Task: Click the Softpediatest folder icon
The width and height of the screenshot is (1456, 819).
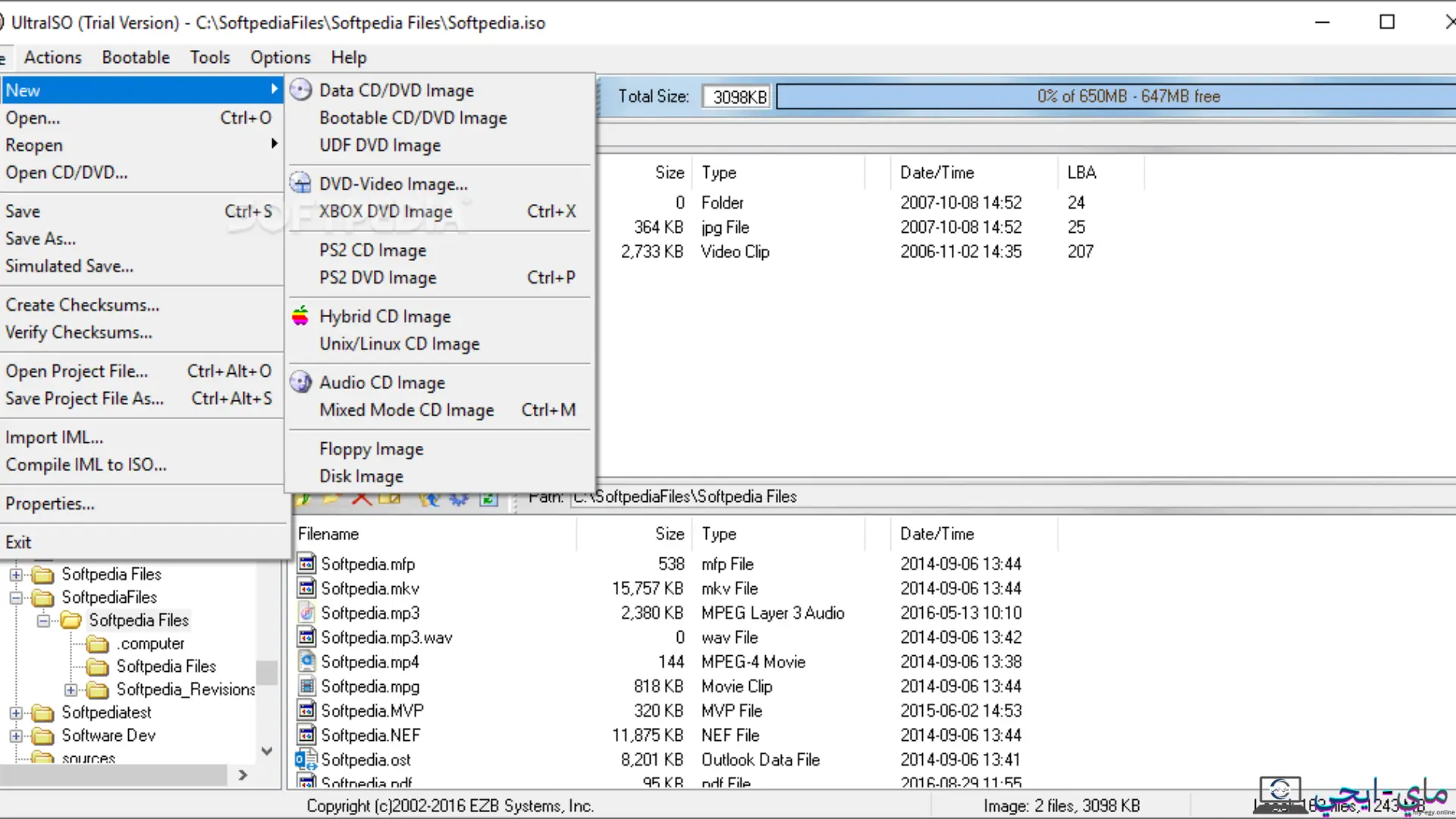Action: 43,713
